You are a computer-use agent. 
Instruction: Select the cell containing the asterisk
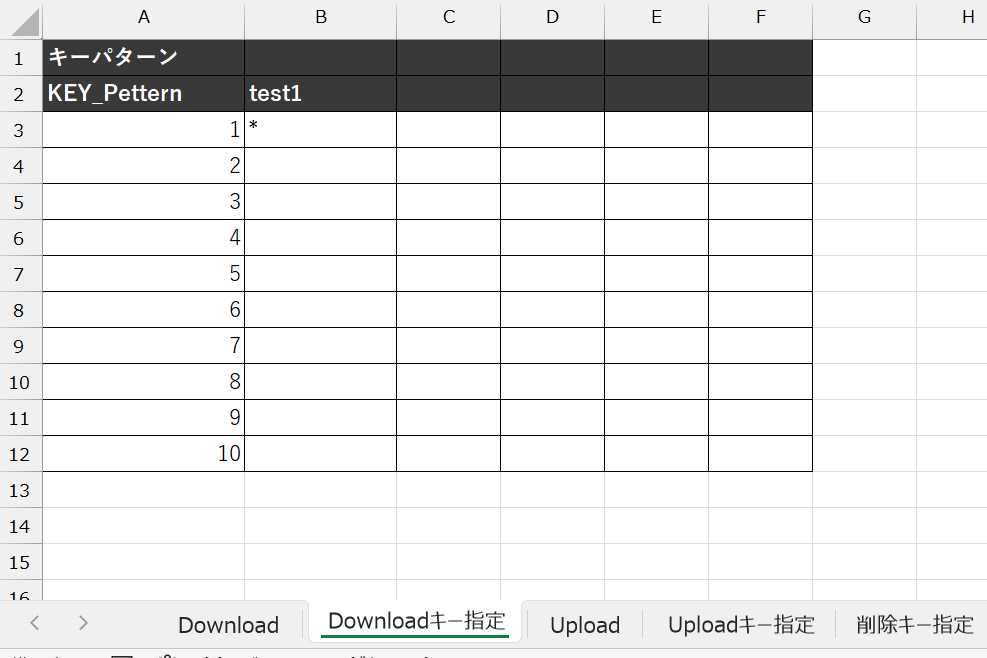320,130
